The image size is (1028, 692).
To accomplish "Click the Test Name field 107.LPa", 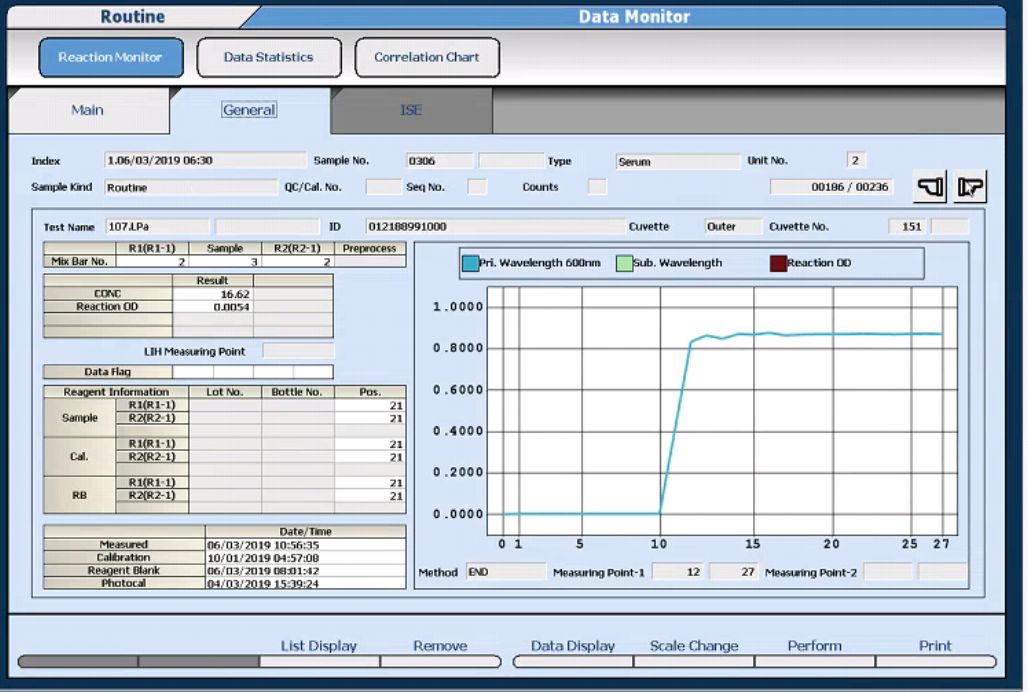I will point(157,227).
